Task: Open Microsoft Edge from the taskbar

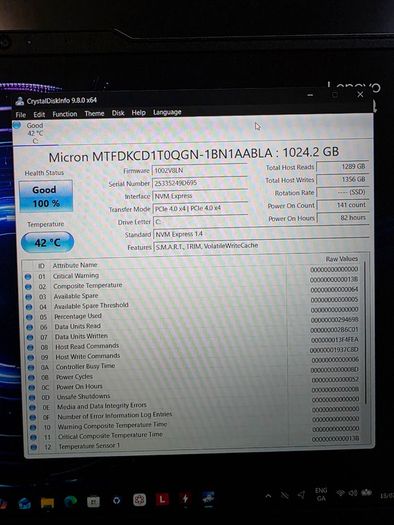Action: pyautogui.click(x=71, y=501)
